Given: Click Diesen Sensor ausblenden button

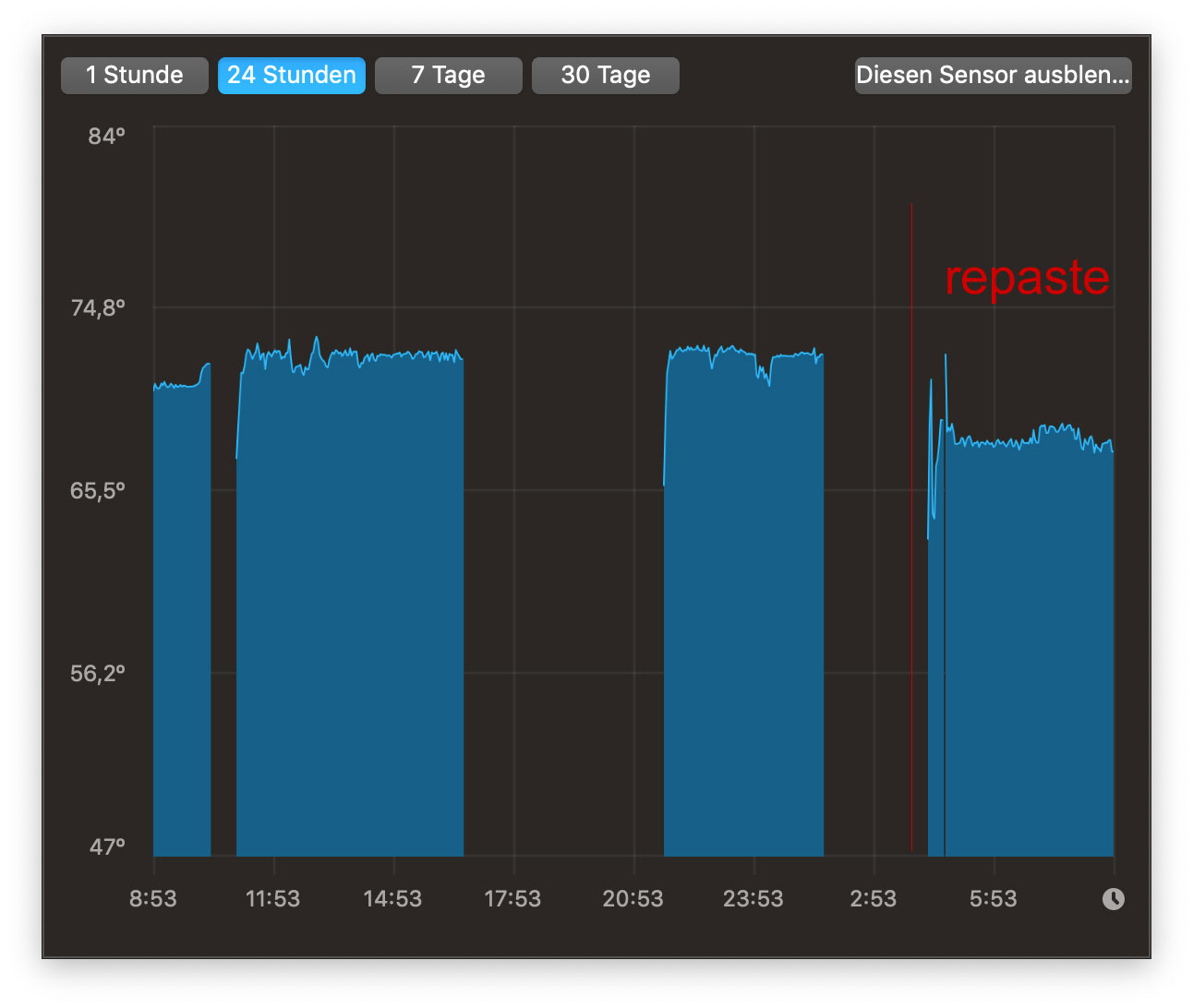Looking at the screenshot, I should tap(994, 76).
